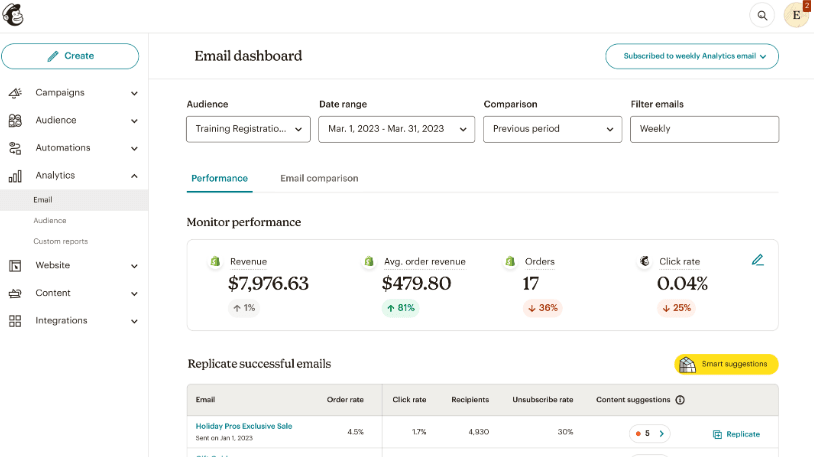The height and width of the screenshot is (457, 814).
Task: Click the Mailchimp Freddie logo
Action: [x=12, y=14]
